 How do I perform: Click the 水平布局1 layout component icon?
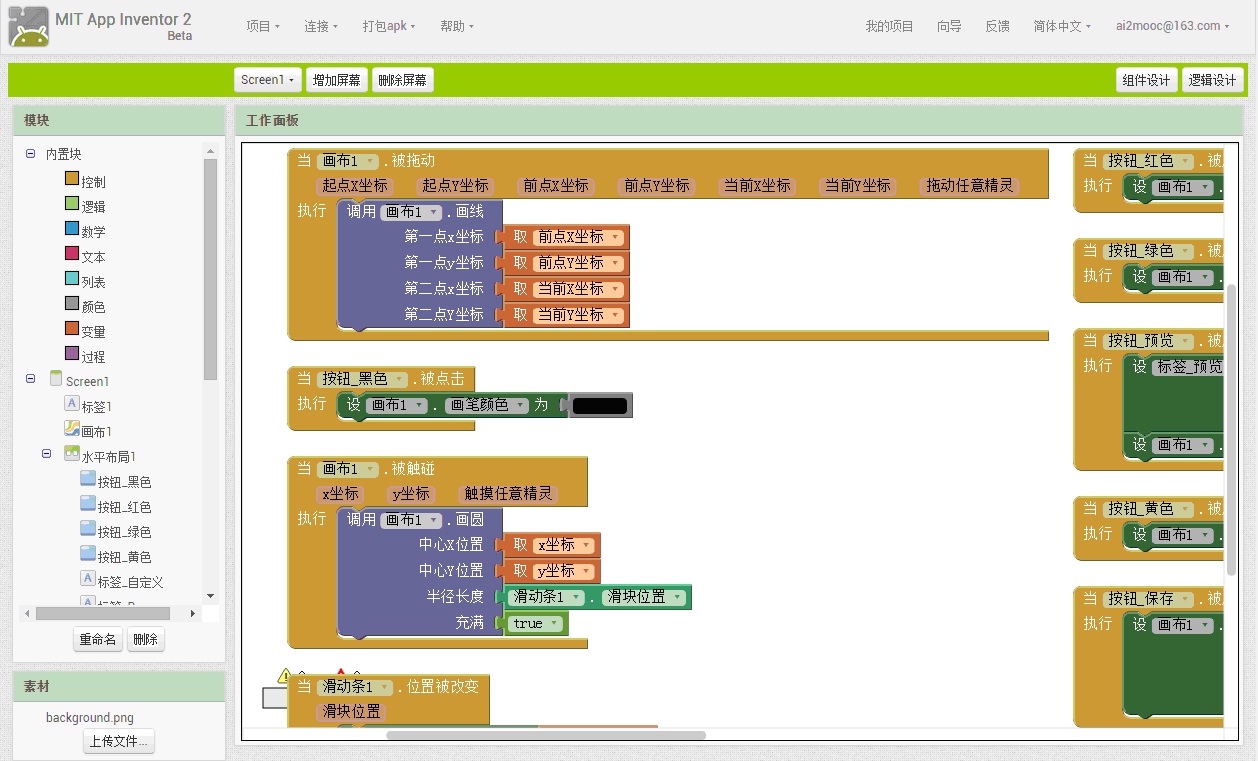(72, 454)
